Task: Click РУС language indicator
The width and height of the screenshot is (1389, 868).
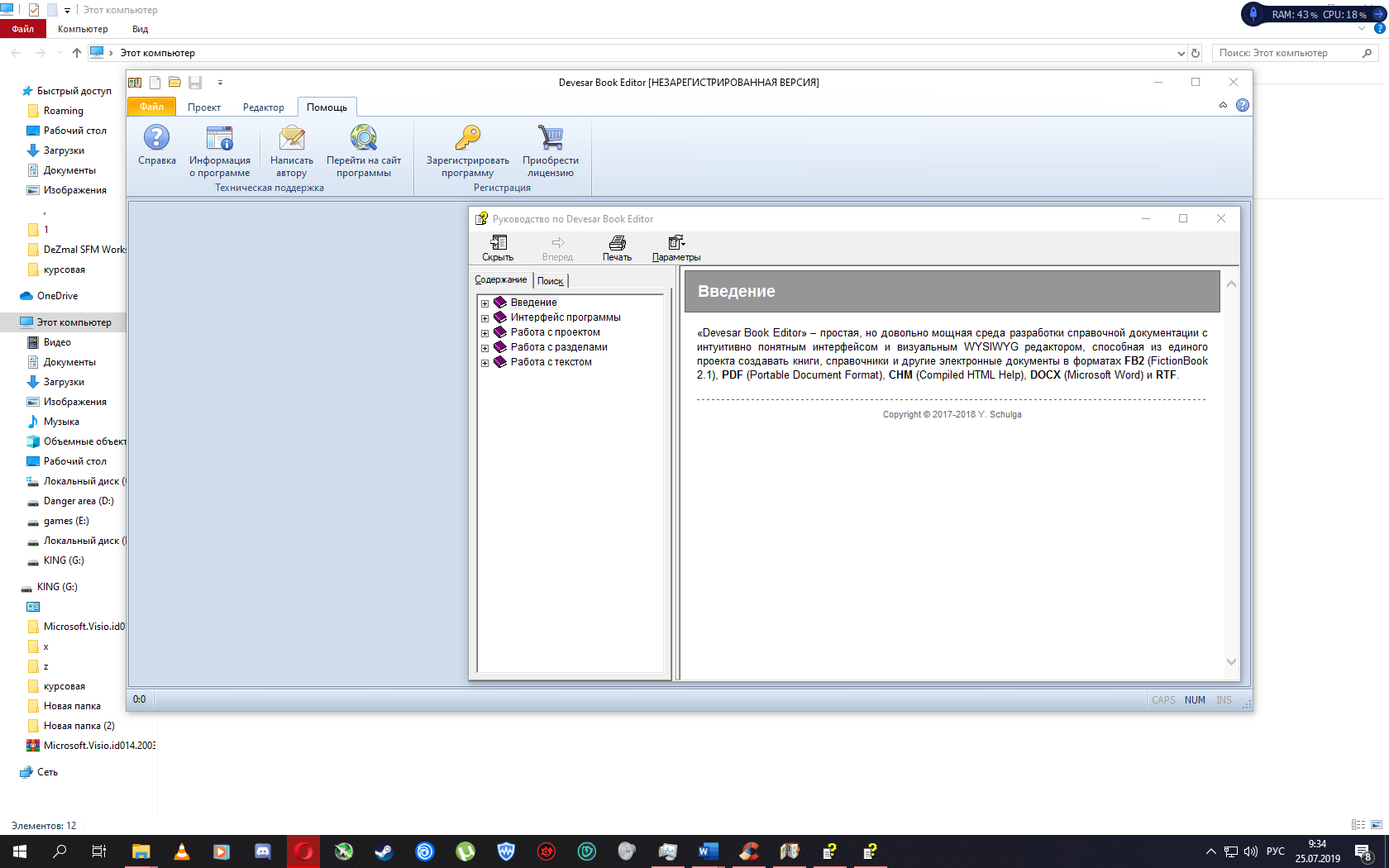Action: (x=1276, y=851)
